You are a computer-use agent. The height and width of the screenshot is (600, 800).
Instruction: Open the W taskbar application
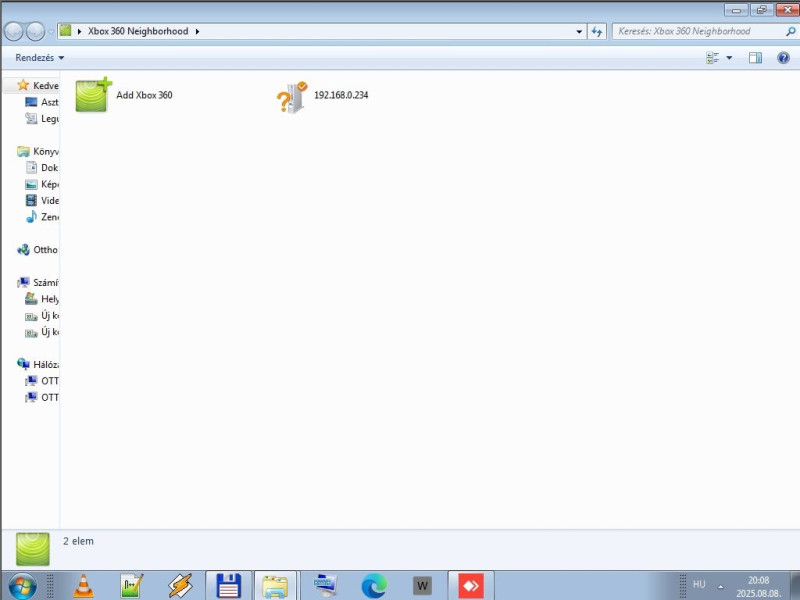coord(422,586)
